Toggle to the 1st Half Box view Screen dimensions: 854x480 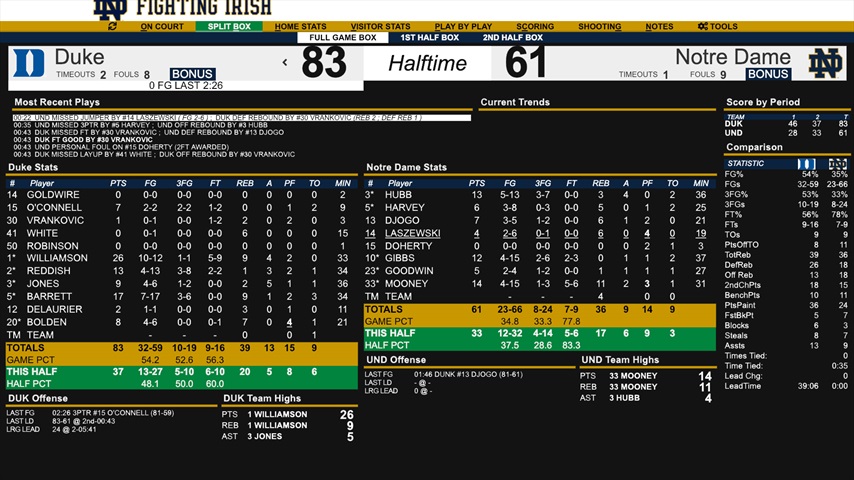click(429, 38)
